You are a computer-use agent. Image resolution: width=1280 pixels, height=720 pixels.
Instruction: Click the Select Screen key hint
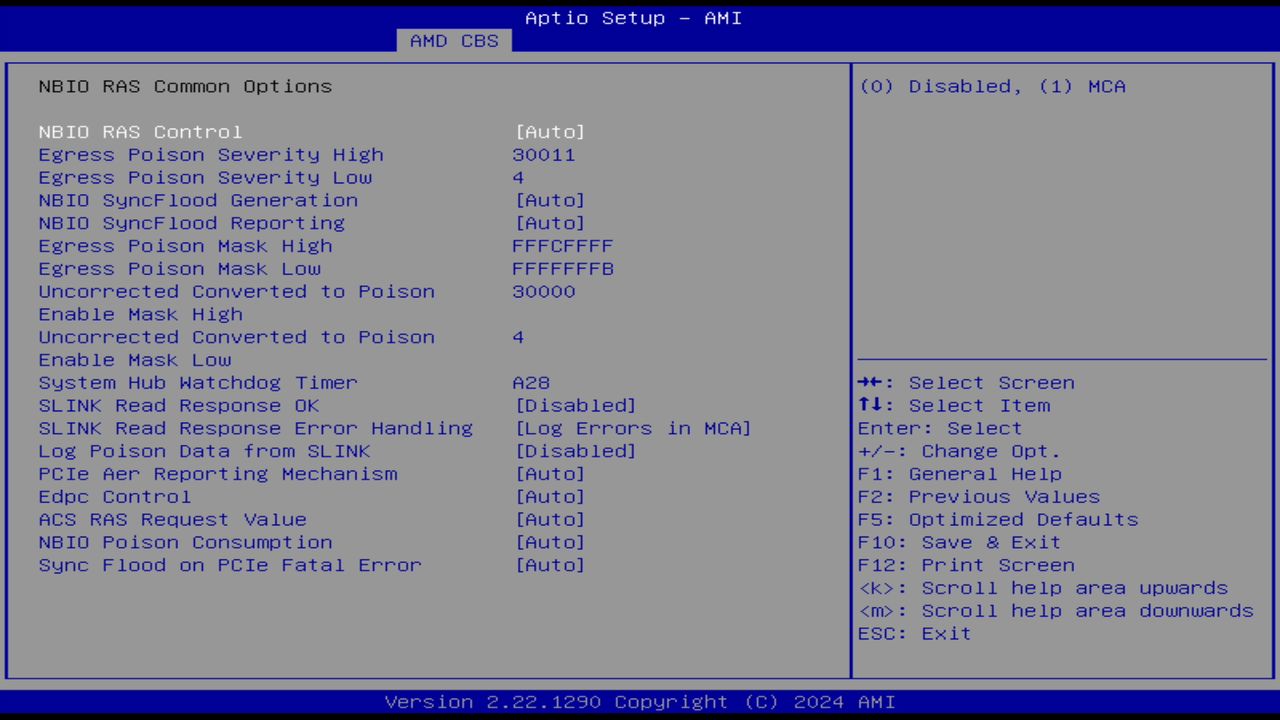pos(966,383)
